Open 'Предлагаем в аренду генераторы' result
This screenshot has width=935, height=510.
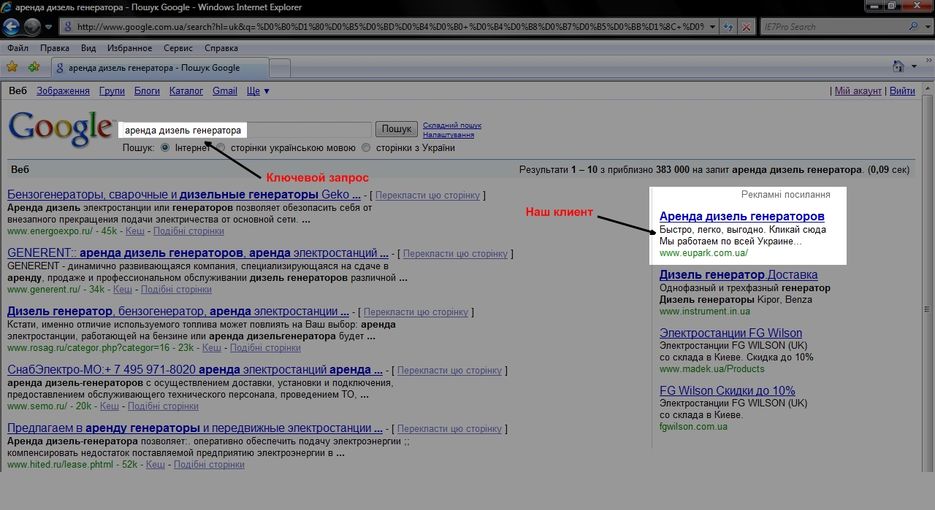click(x=195, y=428)
